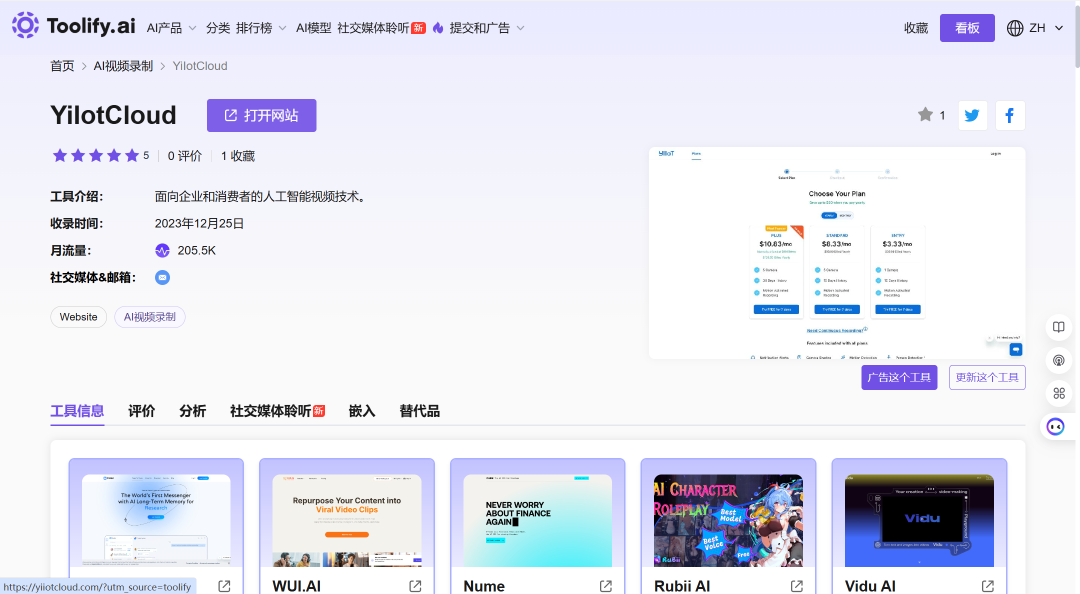The image size is (1080, 594).
Task: Click the 2023年12月25日 date text
Action: 199,224
